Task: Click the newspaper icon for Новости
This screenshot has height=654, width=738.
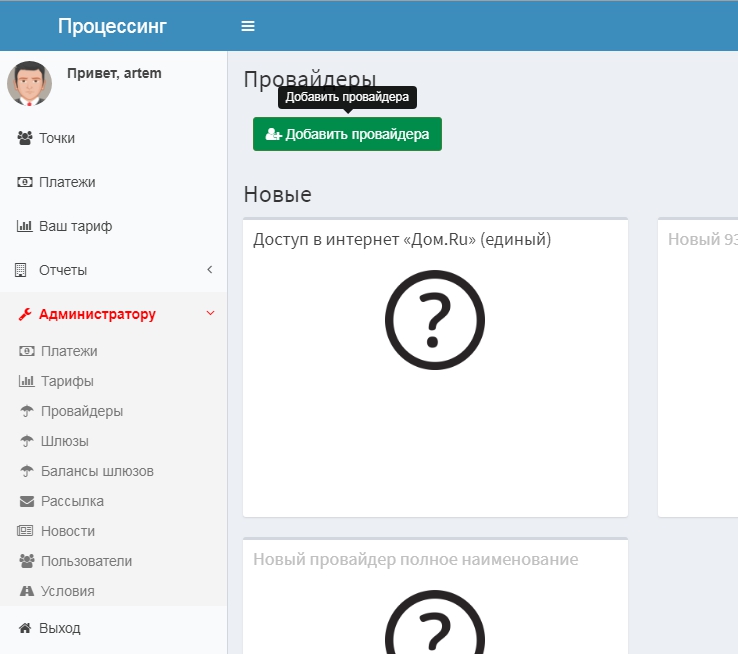Action: click(26, 531)
